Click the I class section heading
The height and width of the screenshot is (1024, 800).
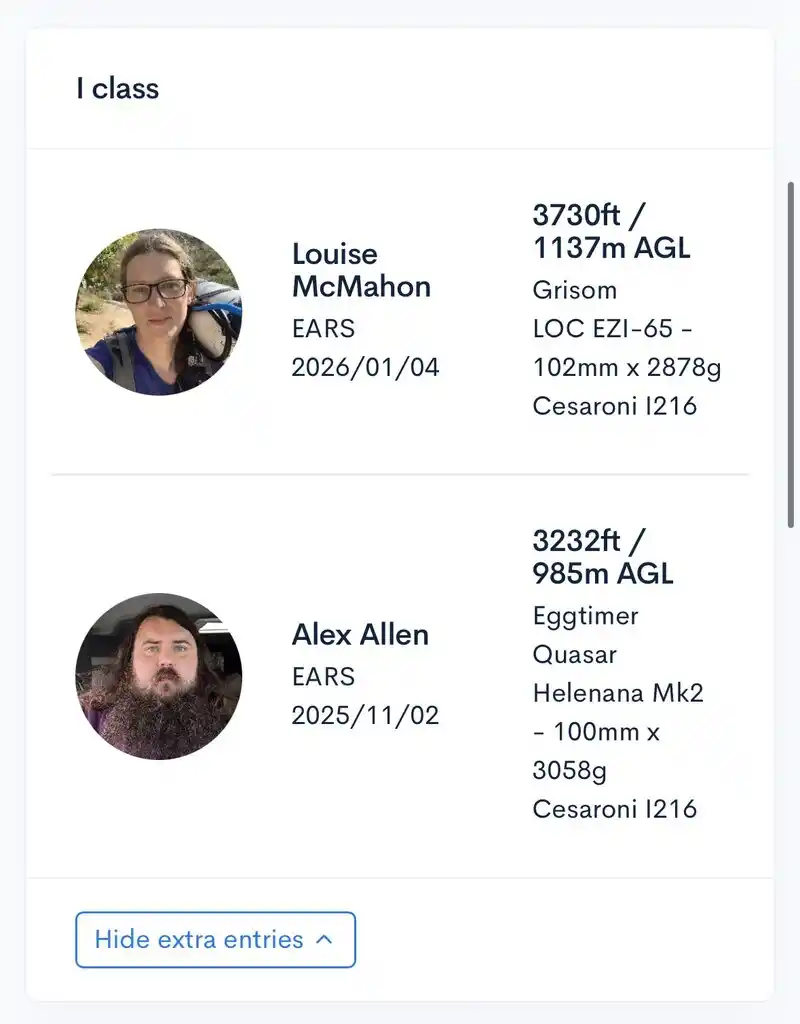[x=117, y=89]
